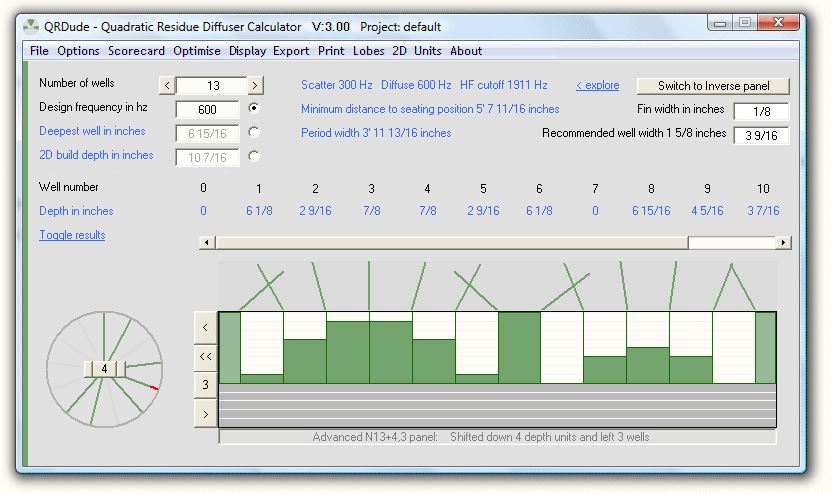
Task: Click the right shift button beside panel
Action: [x=206, y=413]
